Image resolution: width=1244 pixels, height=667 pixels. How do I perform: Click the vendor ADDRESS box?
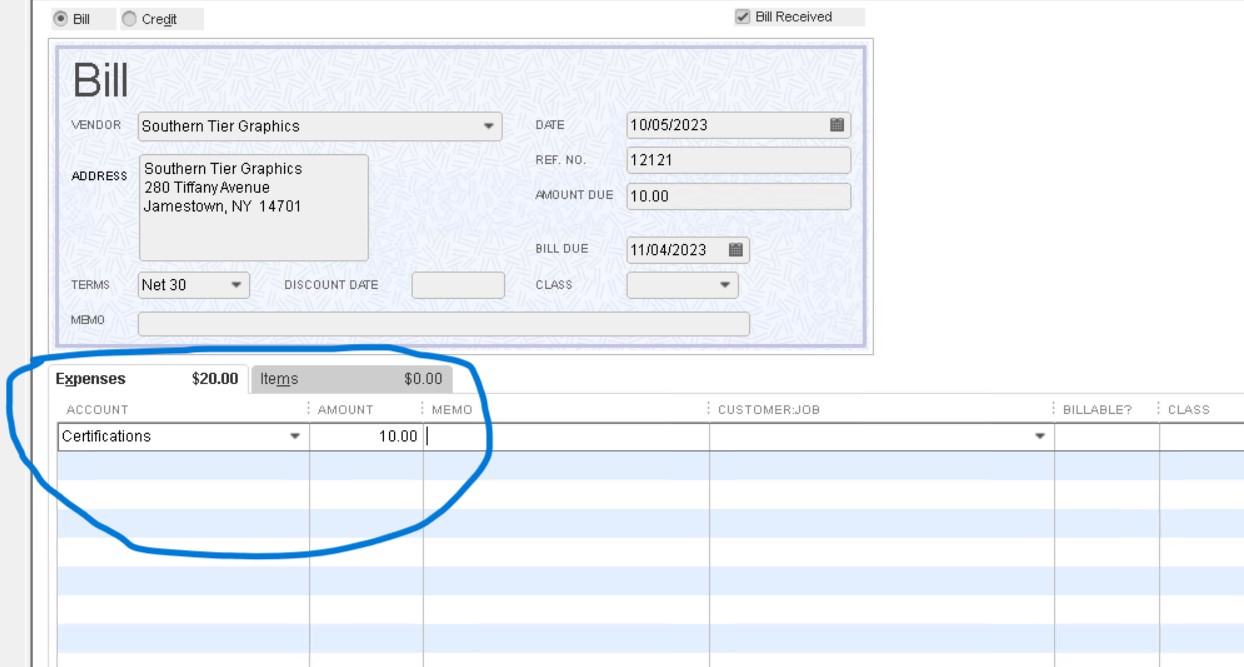pyautogui.click(x=253, y=207)
